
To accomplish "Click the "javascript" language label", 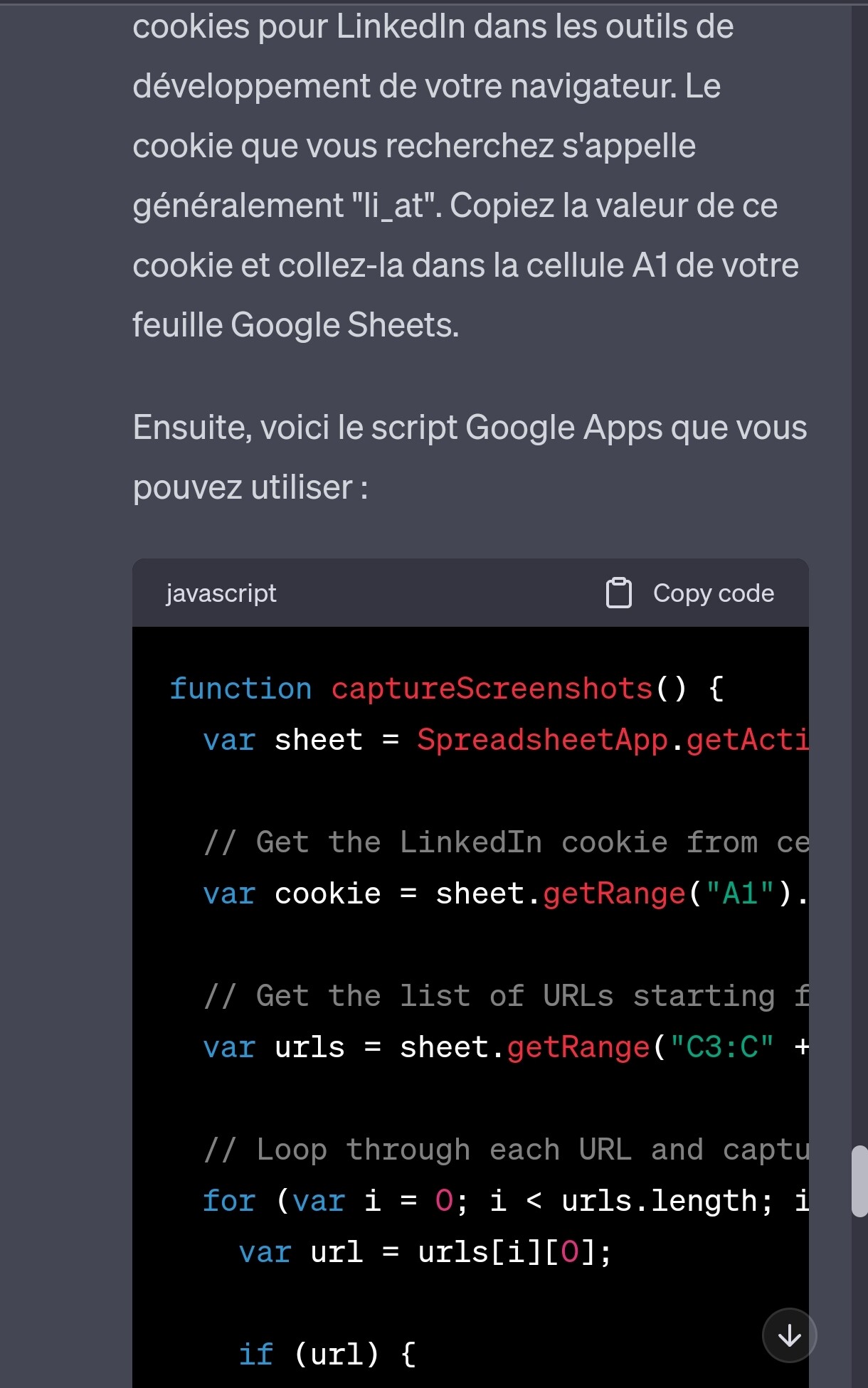I will 221,593.
